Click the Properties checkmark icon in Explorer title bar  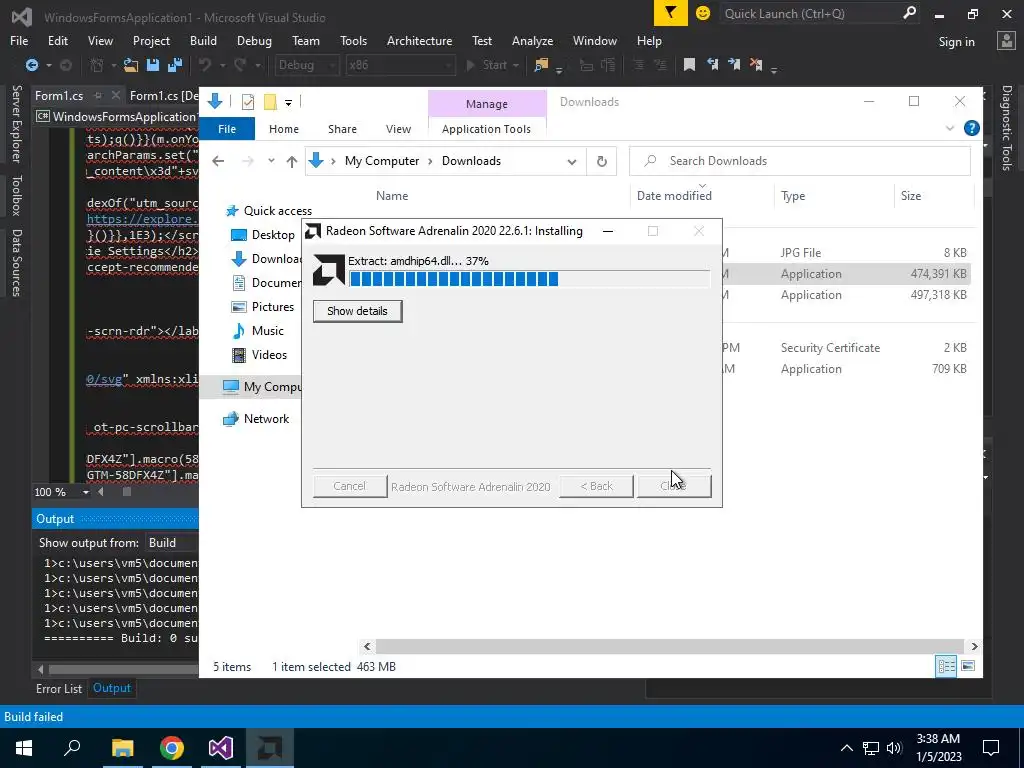pos(248,102)
